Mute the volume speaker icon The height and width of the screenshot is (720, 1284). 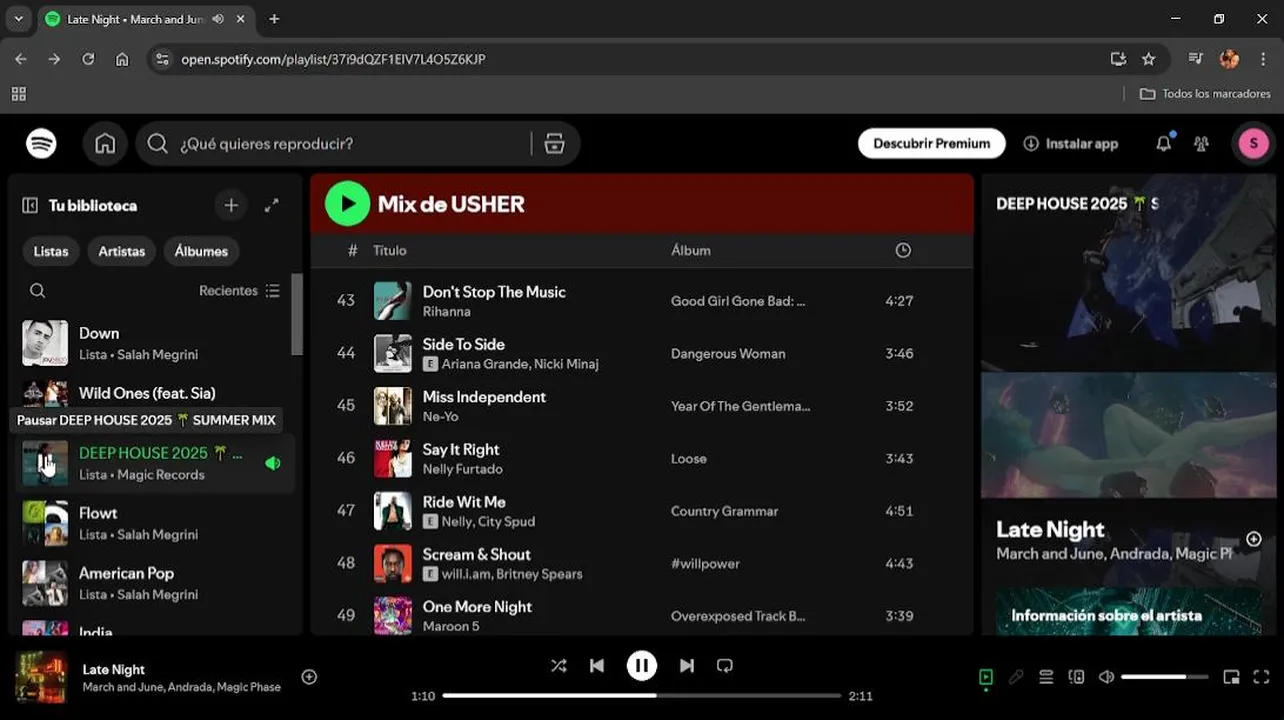[x=1106, y=677]
